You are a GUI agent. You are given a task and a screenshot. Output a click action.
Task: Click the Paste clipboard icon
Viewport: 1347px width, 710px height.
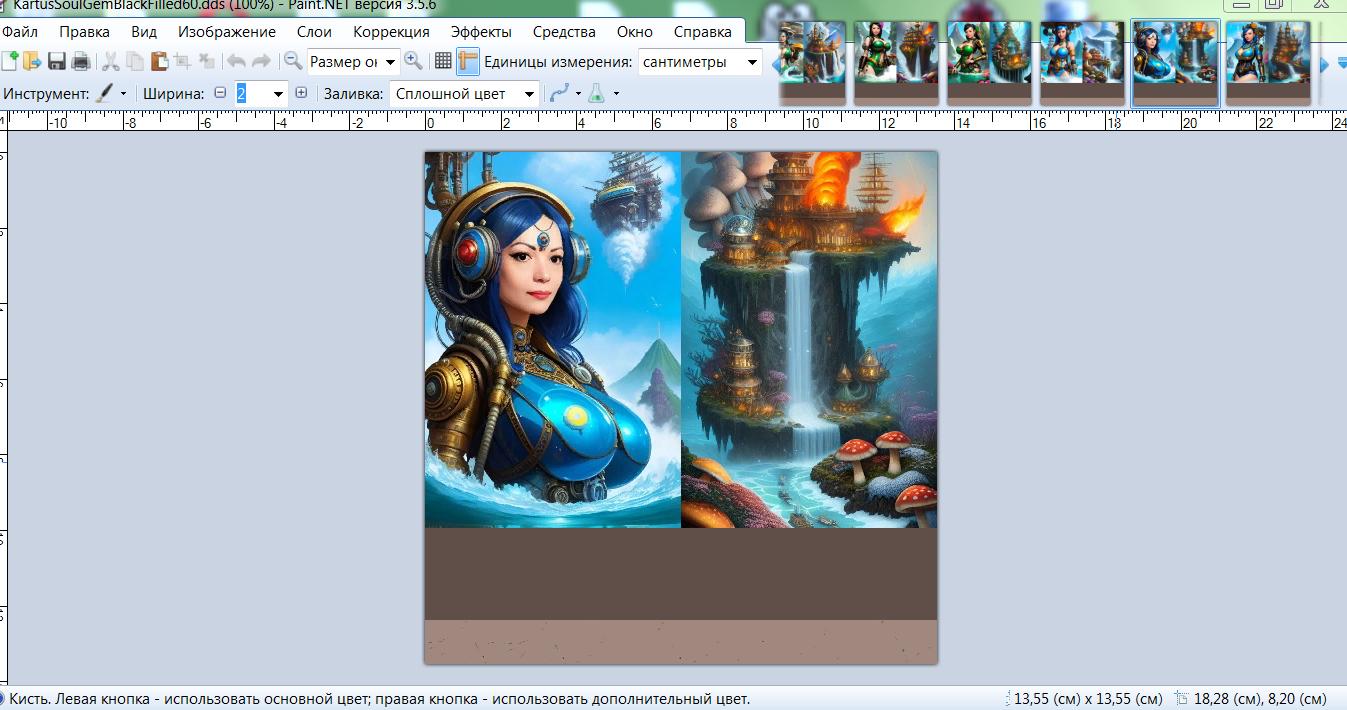[x=159, y=62]
